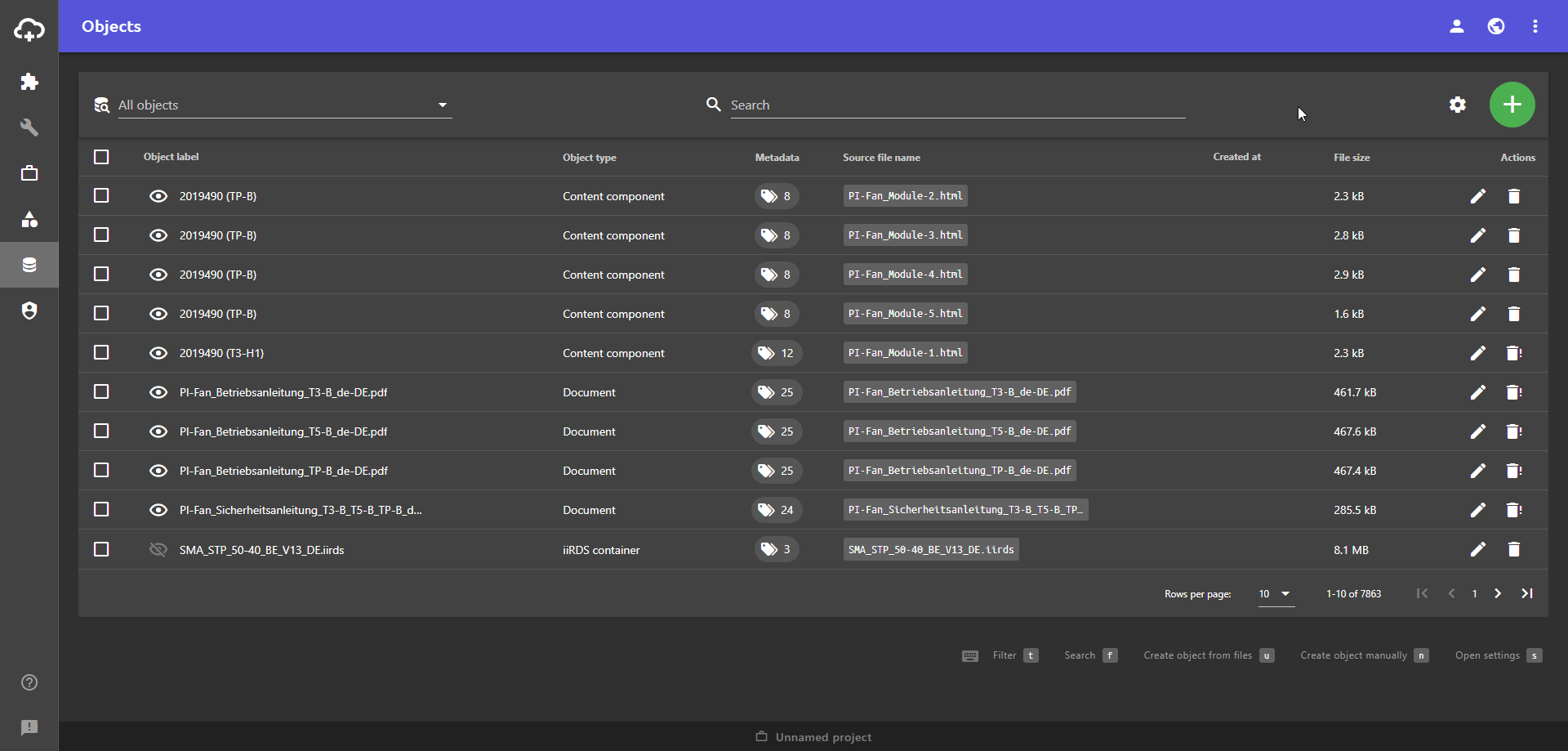Check the box for 2019490 (T3-H1) row
The image size is (1568, 751).
tap(101, 353)
